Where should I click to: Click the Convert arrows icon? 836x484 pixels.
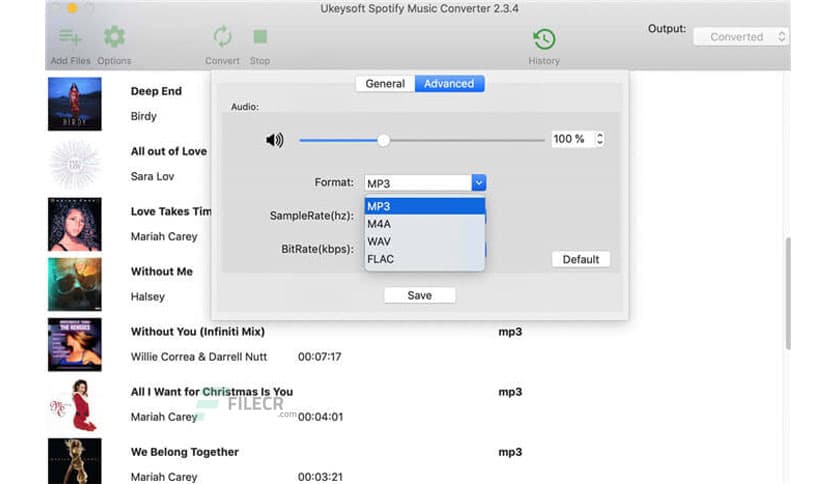click(222, 37)
